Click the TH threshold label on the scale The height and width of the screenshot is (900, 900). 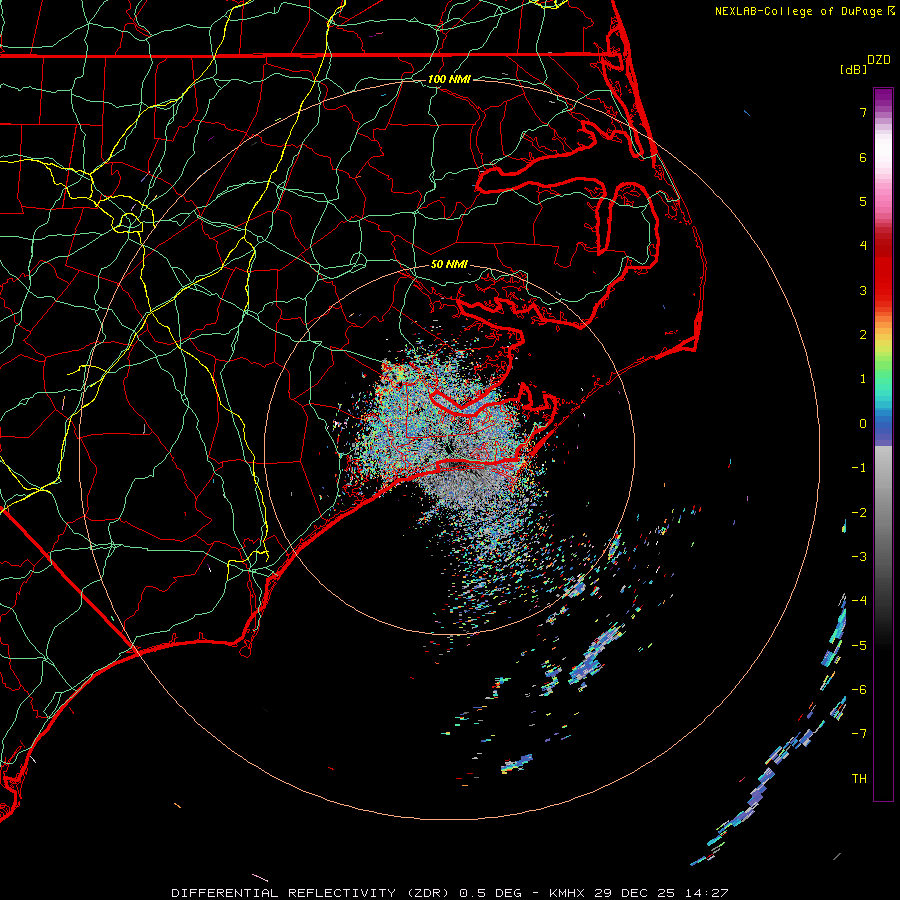click(x=859, y=779)
